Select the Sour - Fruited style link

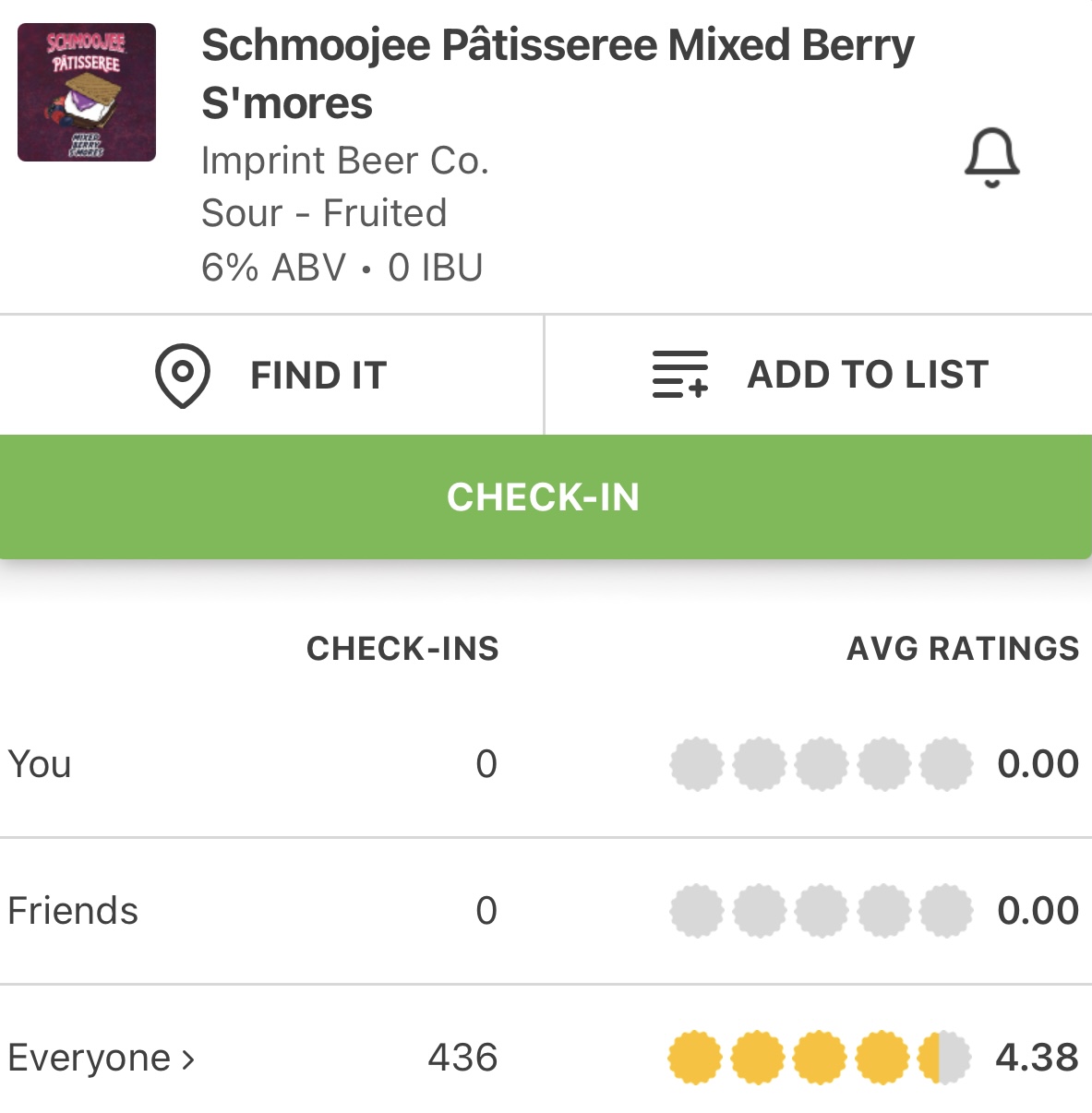click(x=324, y=213)
